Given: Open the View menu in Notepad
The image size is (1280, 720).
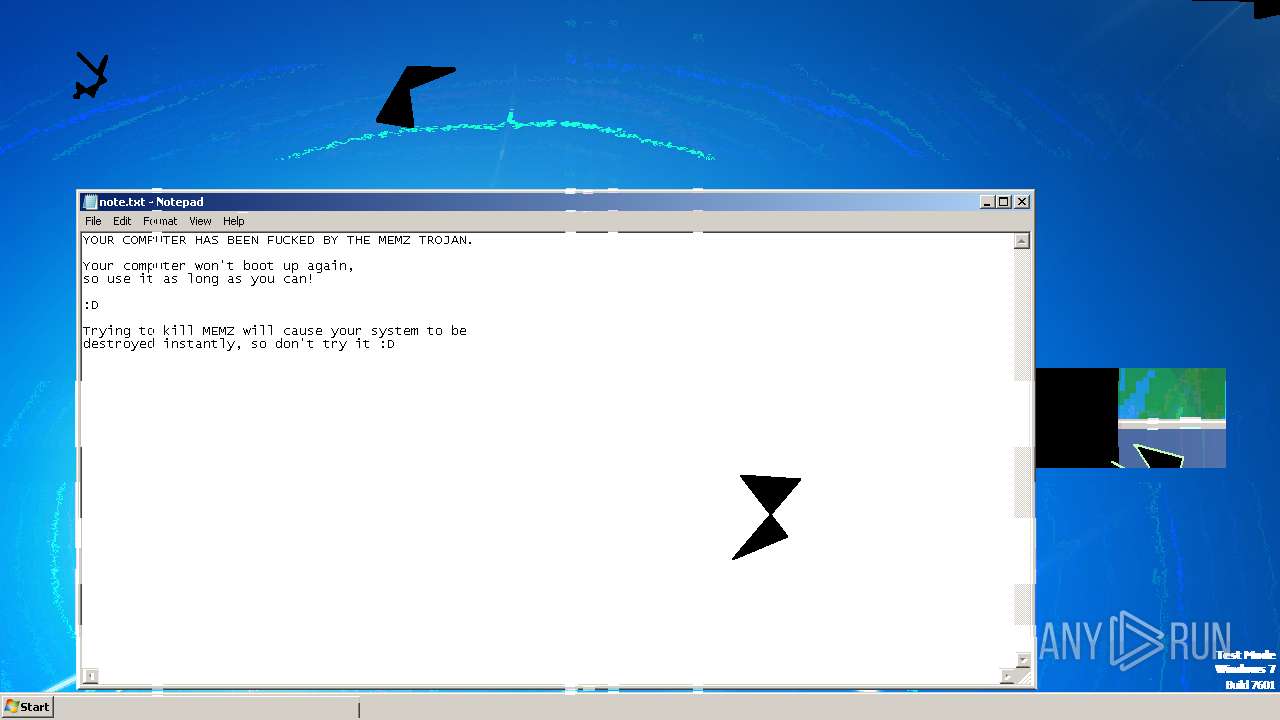Looking at the screenshot, I should tap(200, 221).
